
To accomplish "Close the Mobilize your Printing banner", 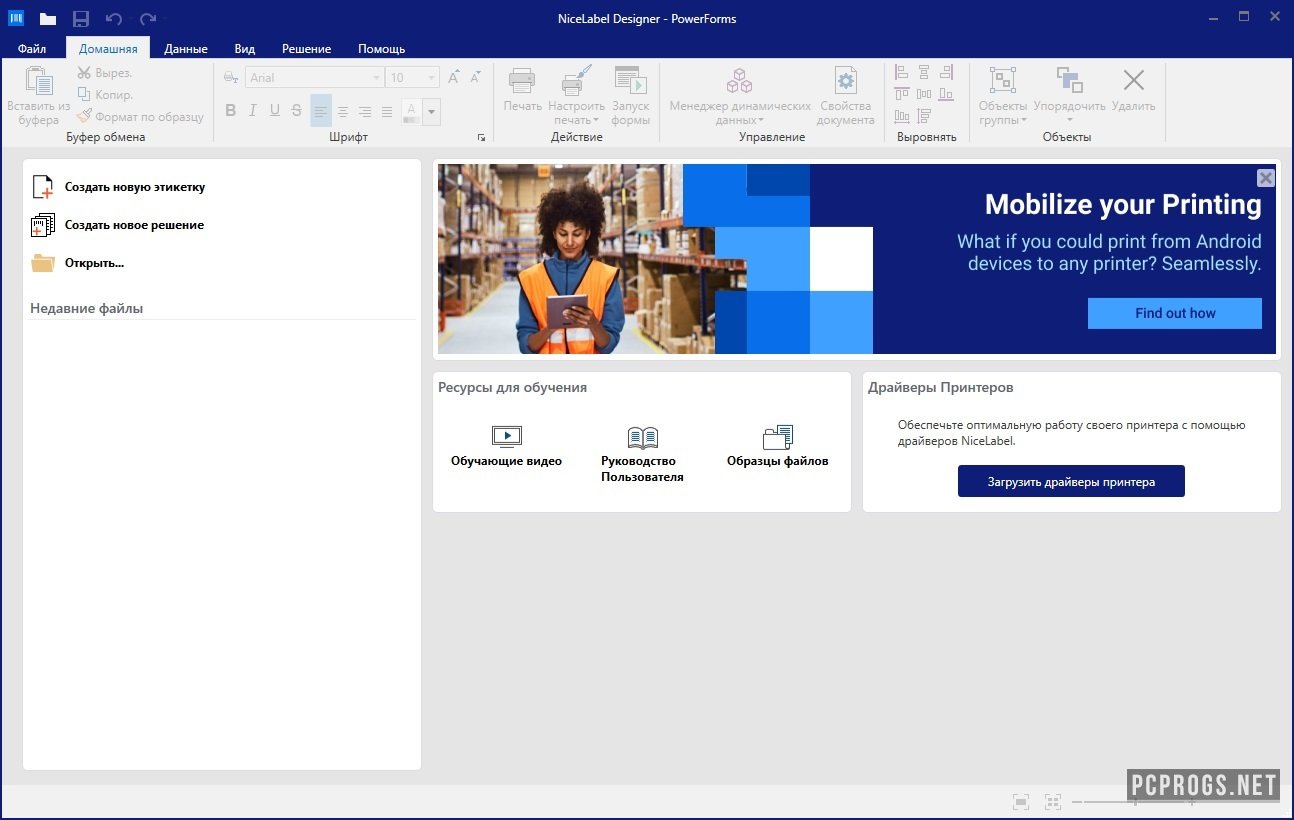I will 1266,178.
